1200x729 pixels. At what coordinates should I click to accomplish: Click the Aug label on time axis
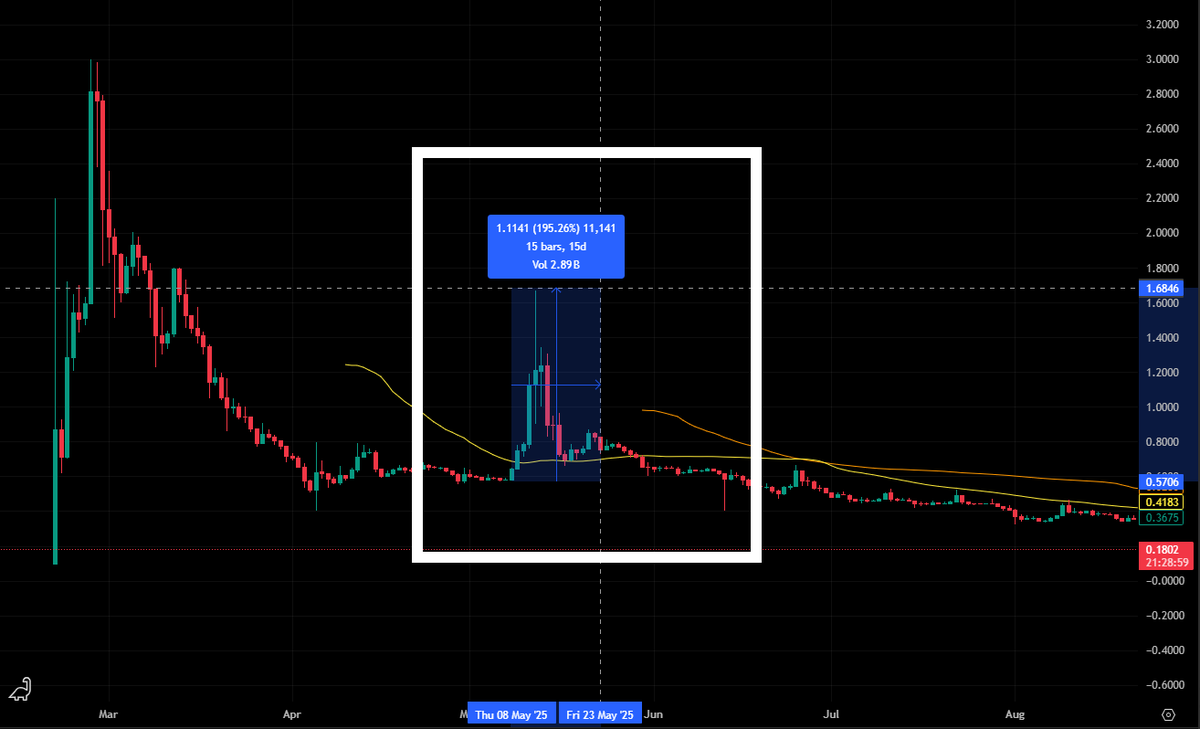point(1015,715)
